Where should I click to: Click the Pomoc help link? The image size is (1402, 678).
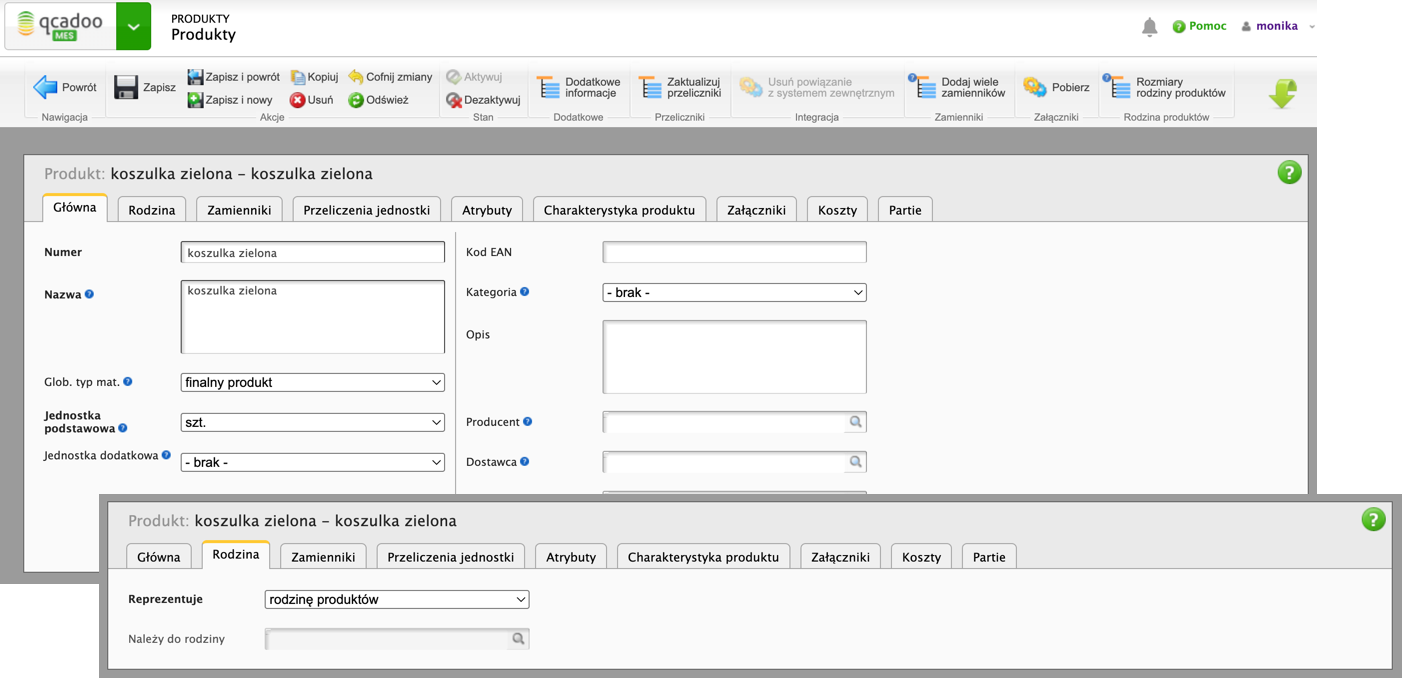click(1199, 26)
